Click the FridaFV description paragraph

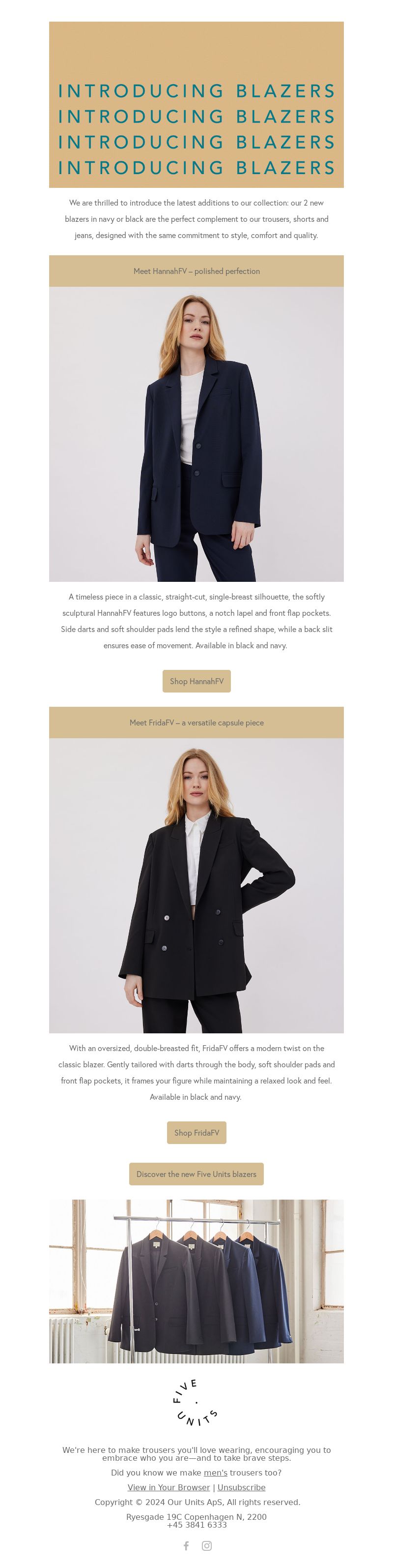coord(196,1073)
